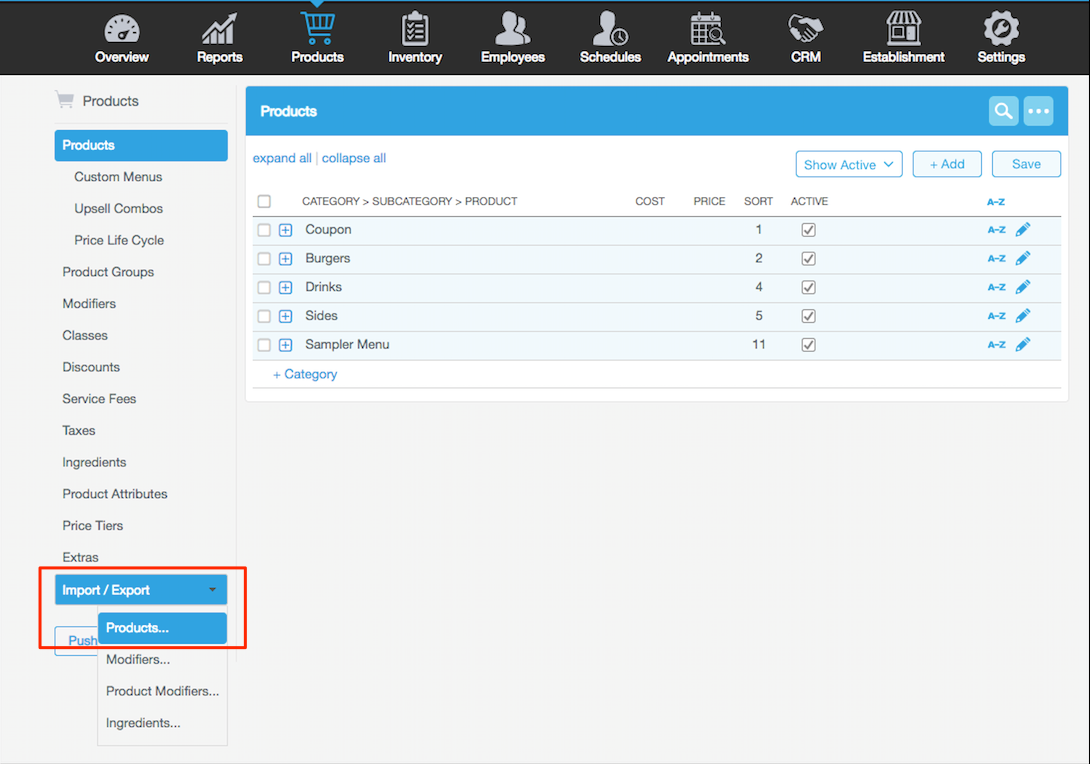Click the search magnifier in Products header

[x=1003, y=111]
